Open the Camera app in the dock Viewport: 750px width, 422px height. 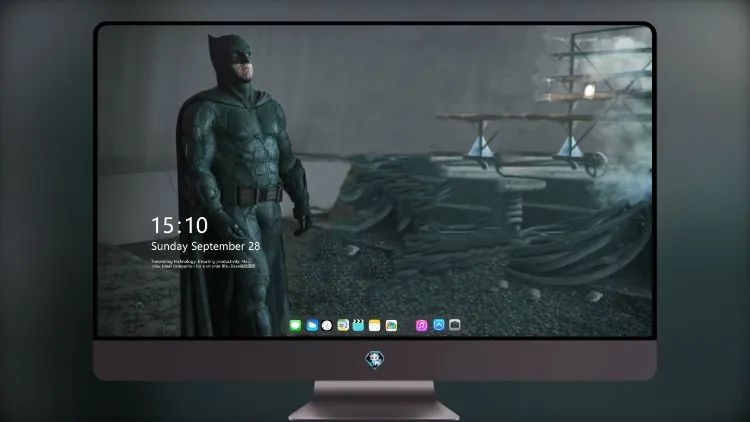(x=455, y=325)
